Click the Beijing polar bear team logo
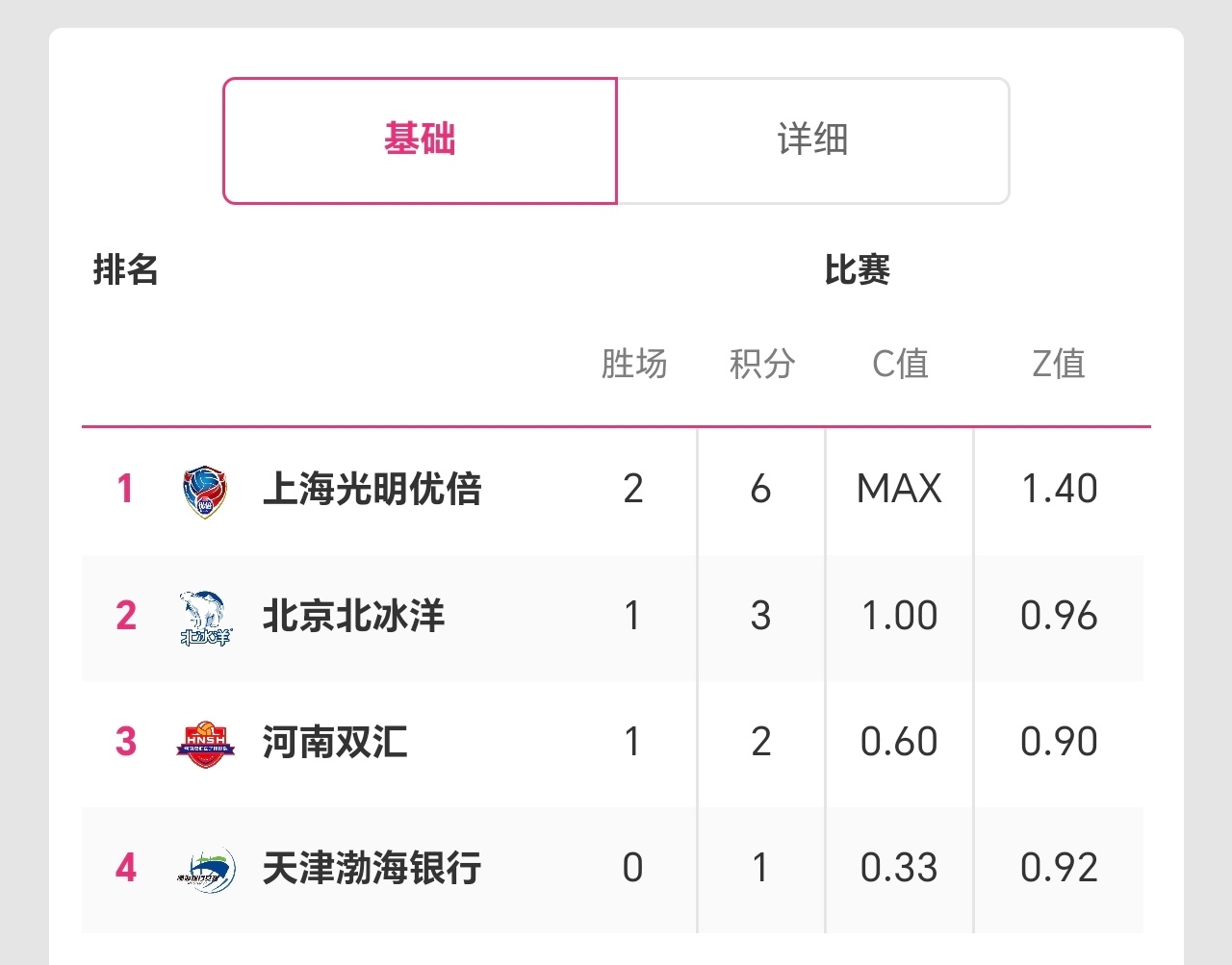Screen dimensions: 1232x965 pyautogui.click(x=204, y=618)
